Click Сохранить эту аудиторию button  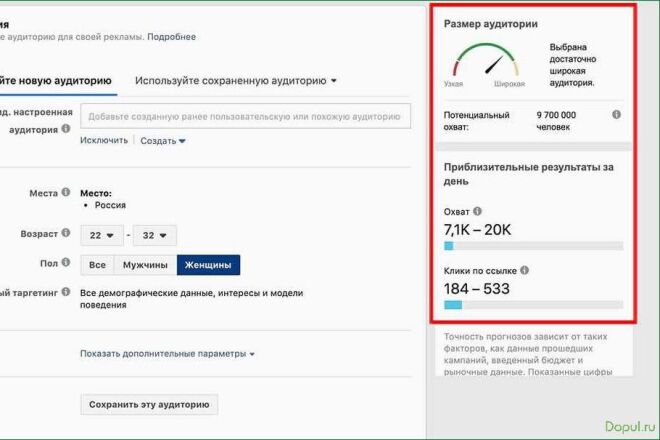tap(149, 405)
